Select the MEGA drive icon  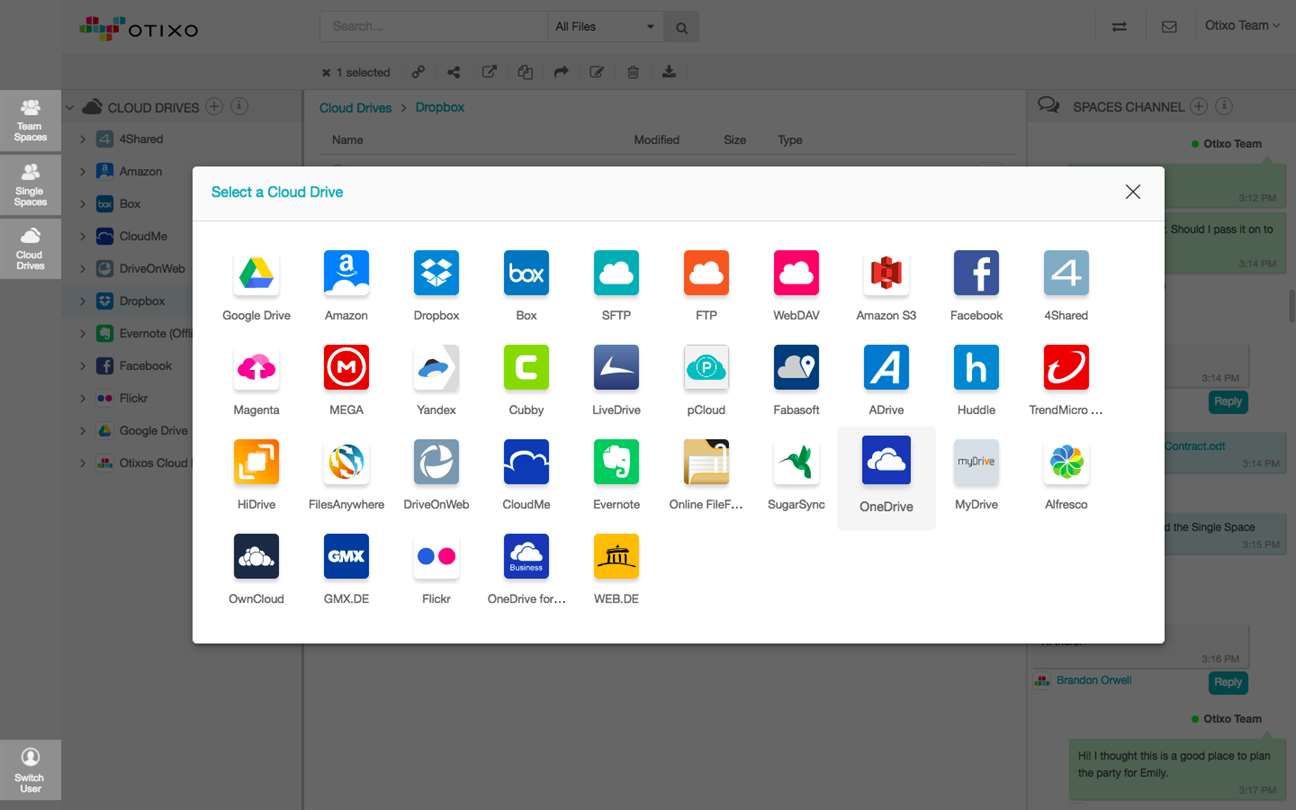tap(346, 367)
